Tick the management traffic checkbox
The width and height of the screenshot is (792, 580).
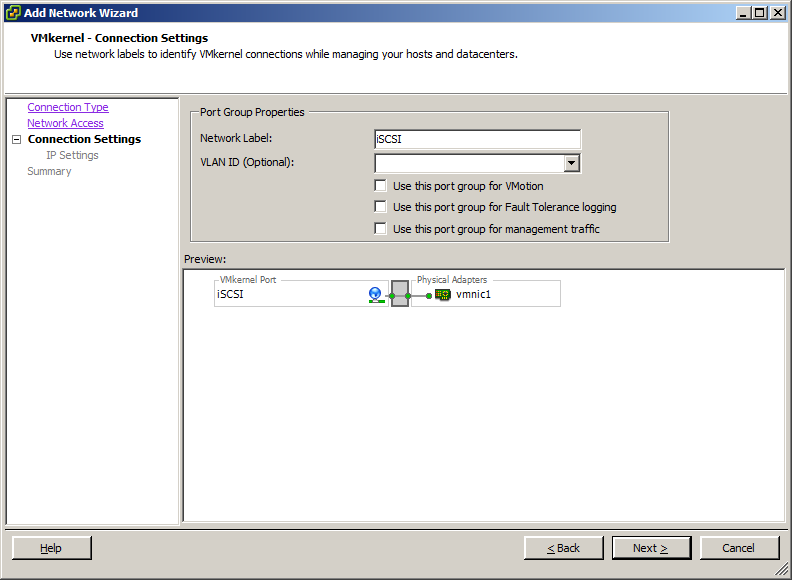[380, 229]
